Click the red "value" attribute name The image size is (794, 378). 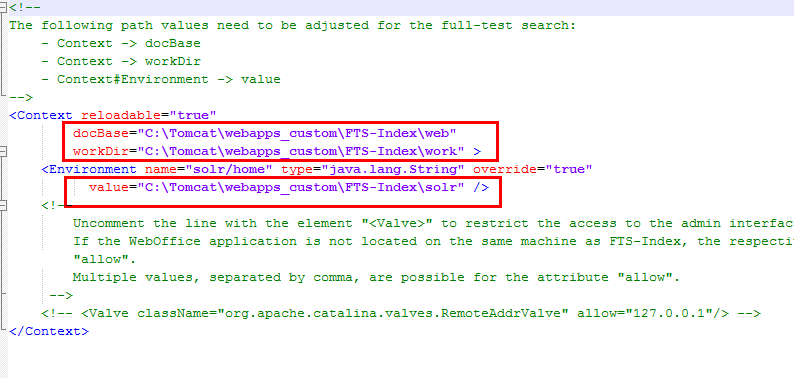coord(109,187)
